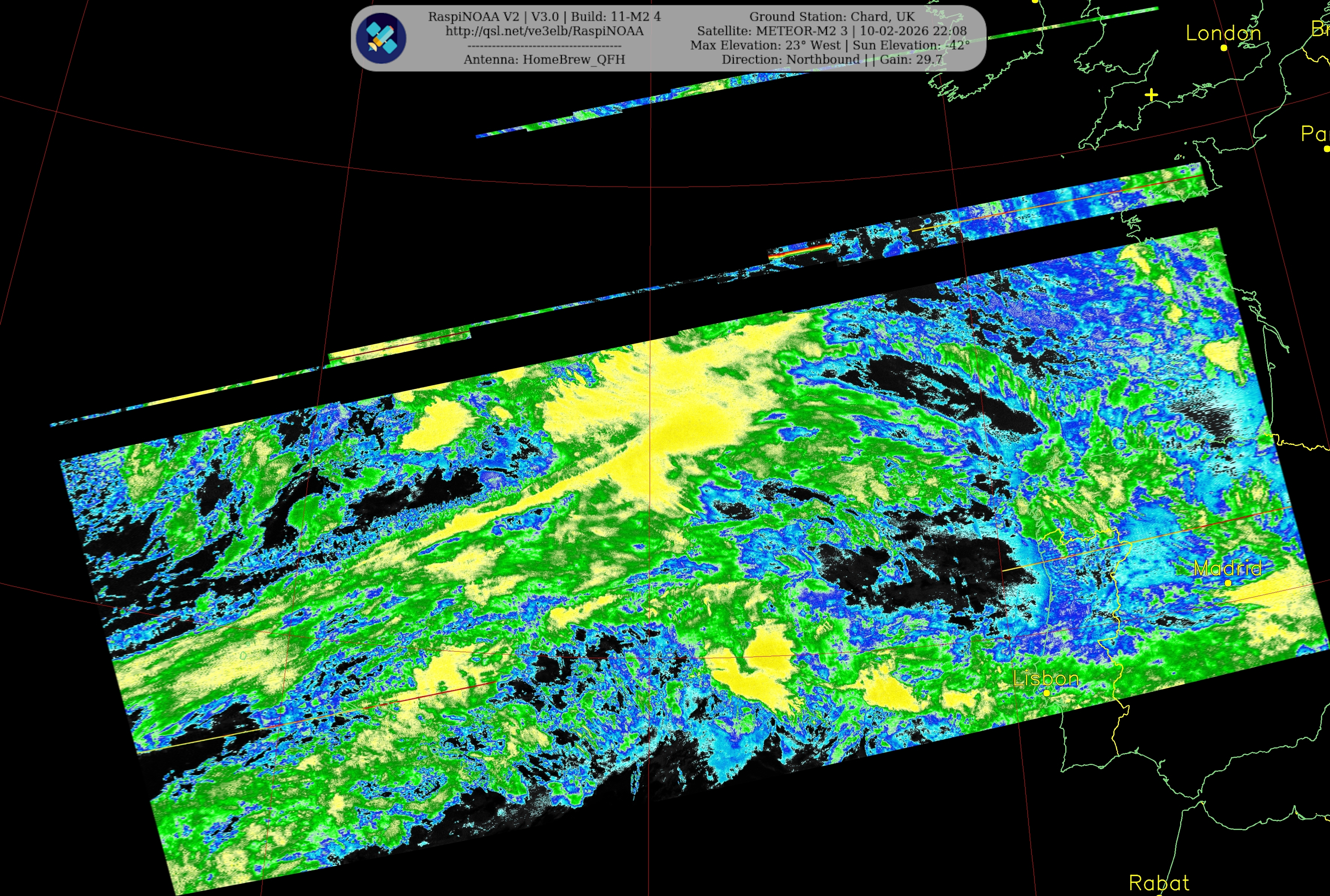1330x896 pixels.
Task: Click the London city marker dot
Action: (x=1224, y=48)
